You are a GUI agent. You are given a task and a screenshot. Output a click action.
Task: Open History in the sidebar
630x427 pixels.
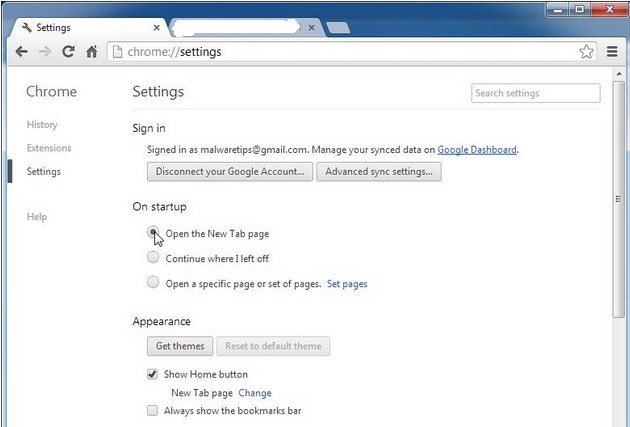42,125
